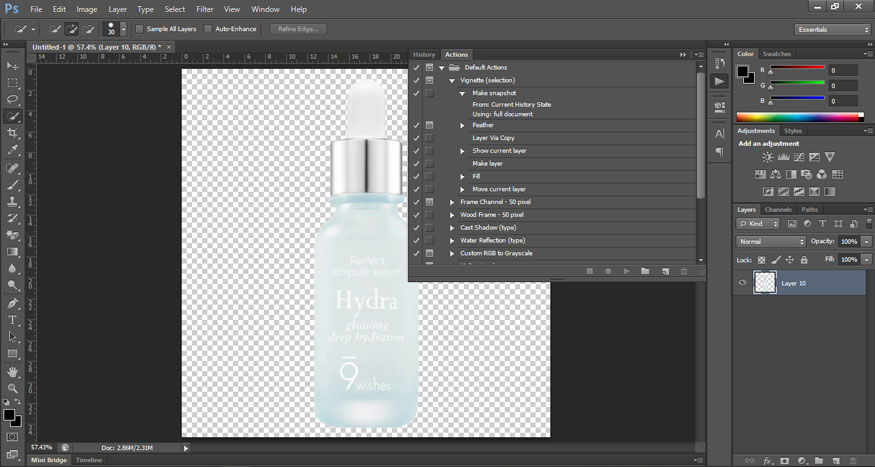Select the Lasso tool
This screenshot has width=875, height=467.
[x=13, y=100]
